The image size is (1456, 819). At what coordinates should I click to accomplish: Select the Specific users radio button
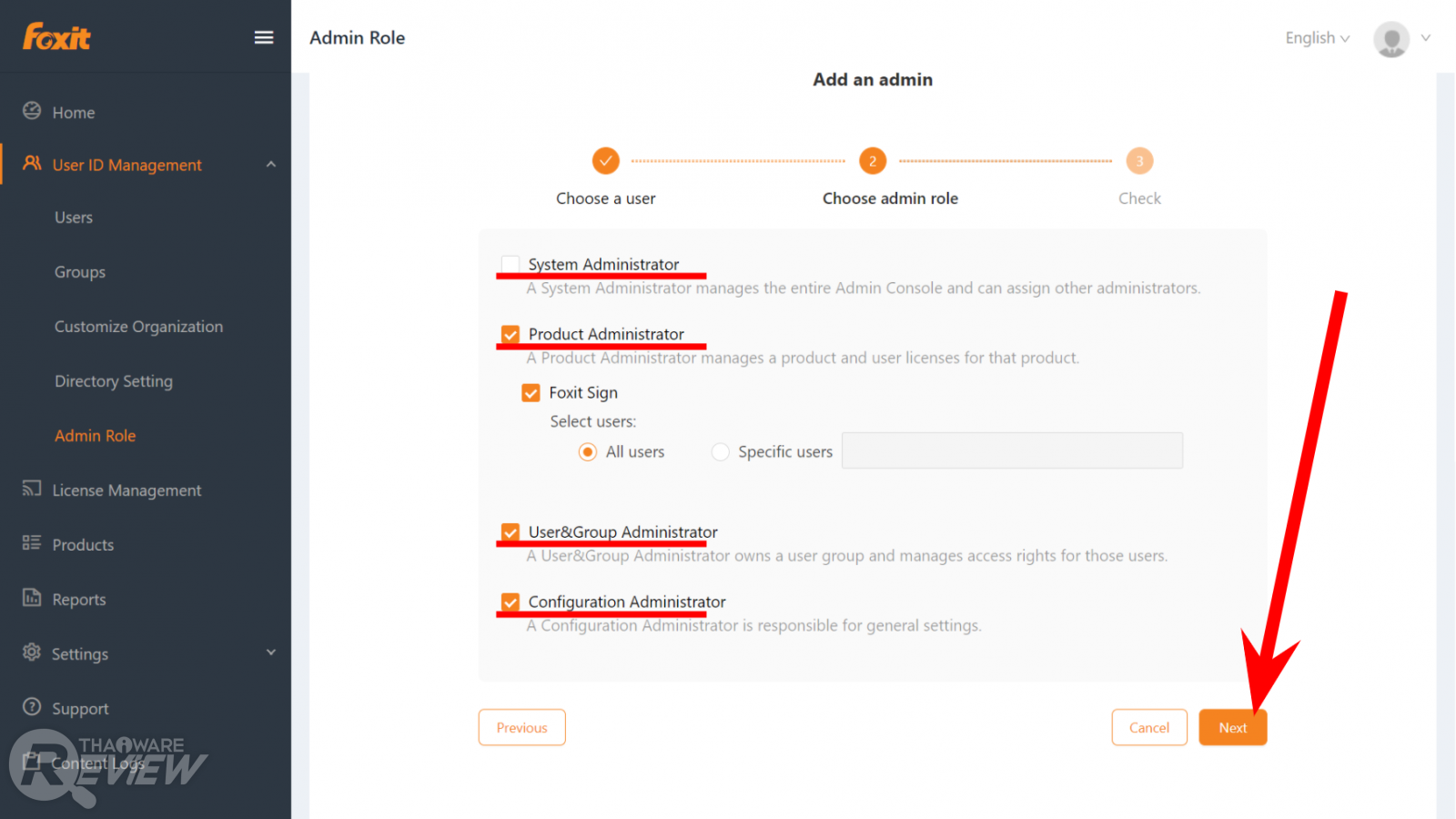(x=721, y=452)
